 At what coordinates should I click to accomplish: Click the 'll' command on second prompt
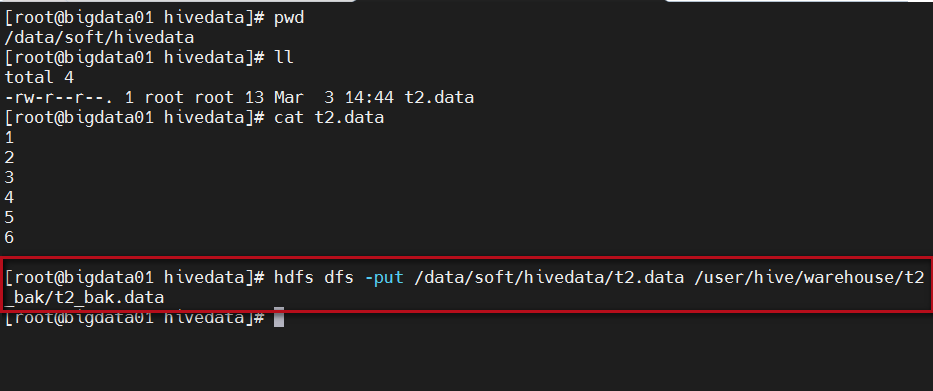pos(284,58)
